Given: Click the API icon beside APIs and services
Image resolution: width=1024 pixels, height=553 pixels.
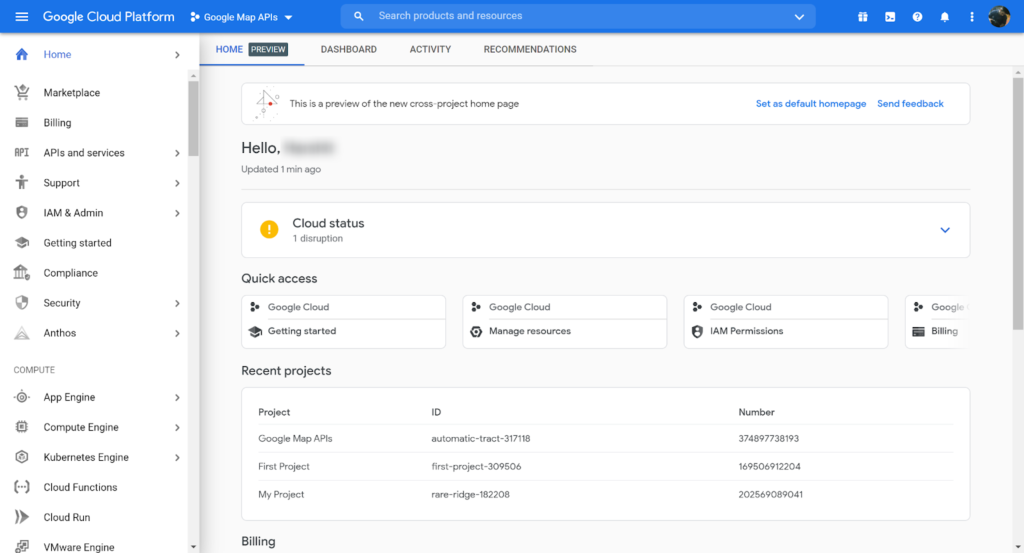Looking at the screenshot, I should pyautogui.click(x=22, y=153).
